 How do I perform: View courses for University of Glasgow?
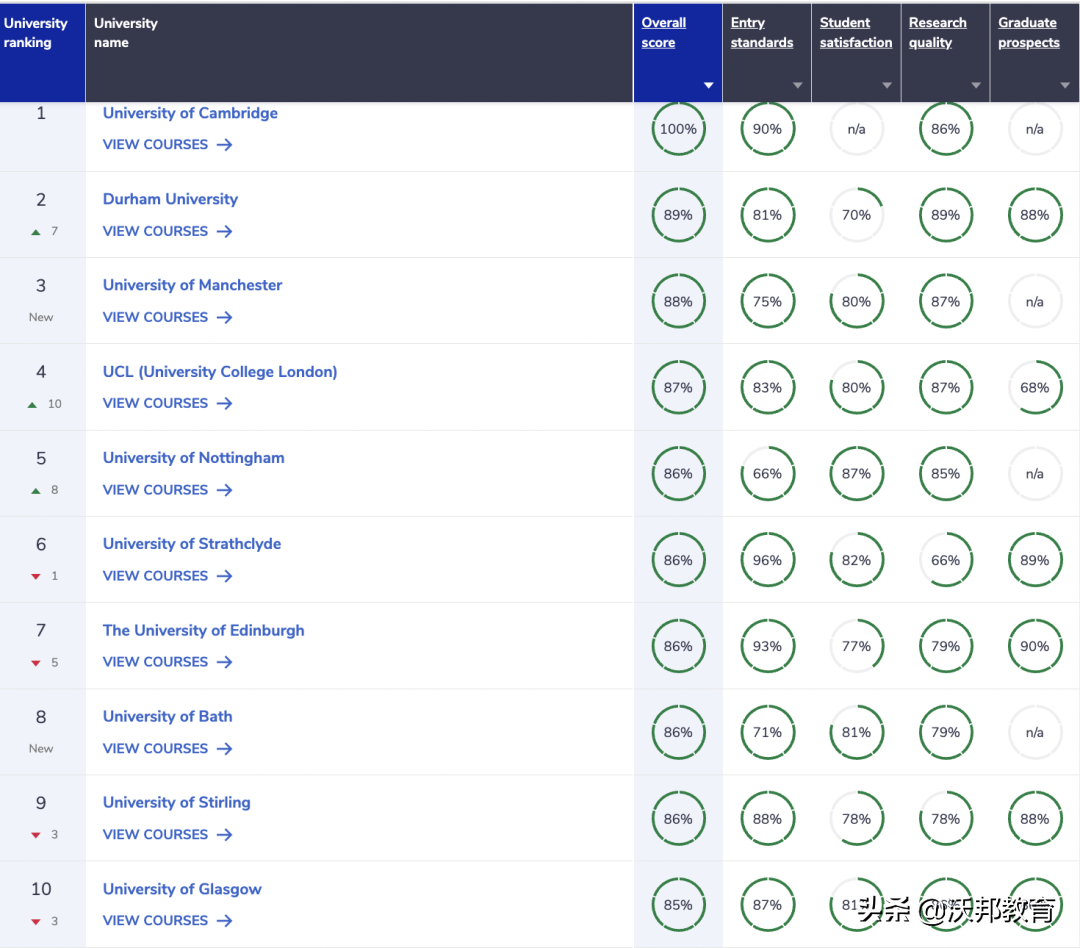167,921
